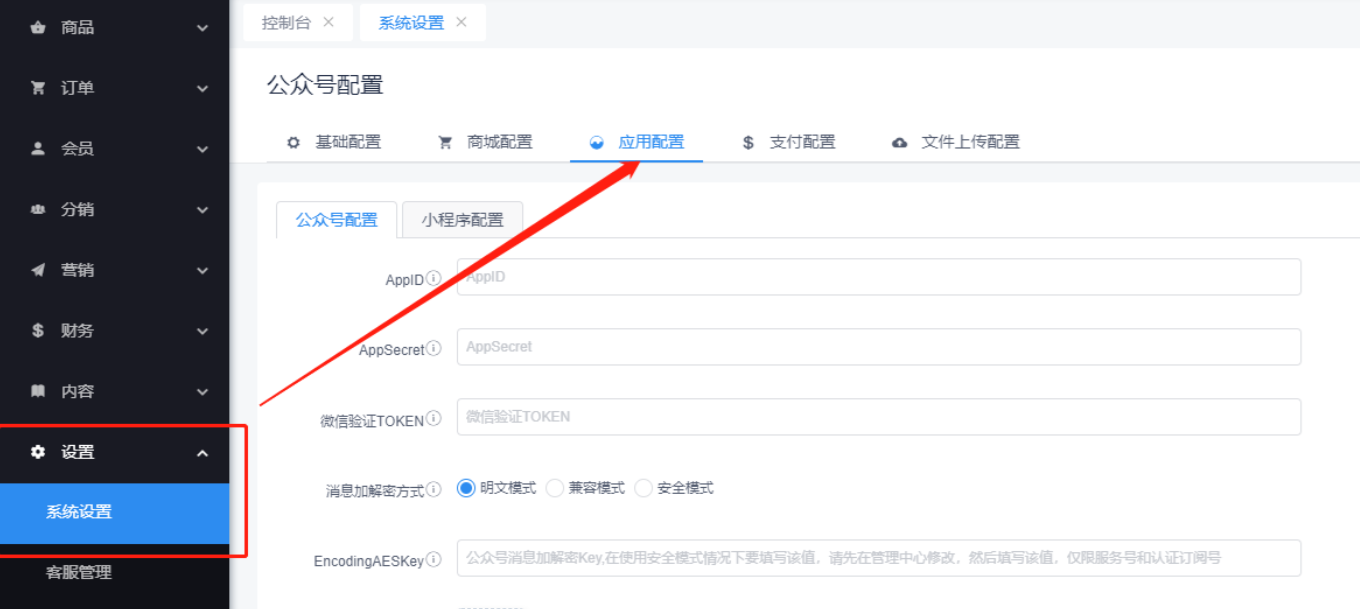Click the AppID input field
The image size is (1360, 609).
coord(879,277)
